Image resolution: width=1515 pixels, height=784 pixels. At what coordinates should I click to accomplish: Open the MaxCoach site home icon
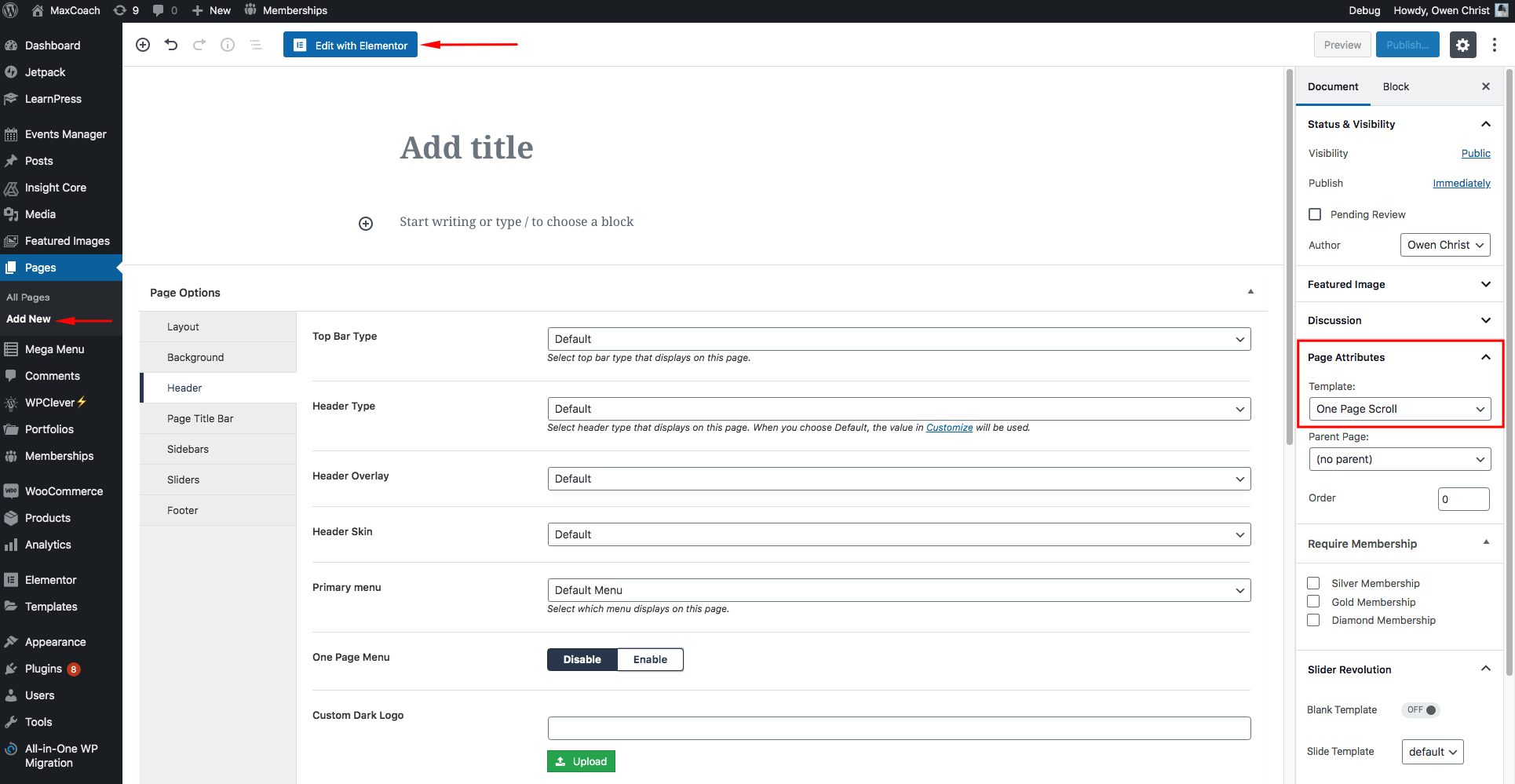pyautogui.click(x=38, y=10)
